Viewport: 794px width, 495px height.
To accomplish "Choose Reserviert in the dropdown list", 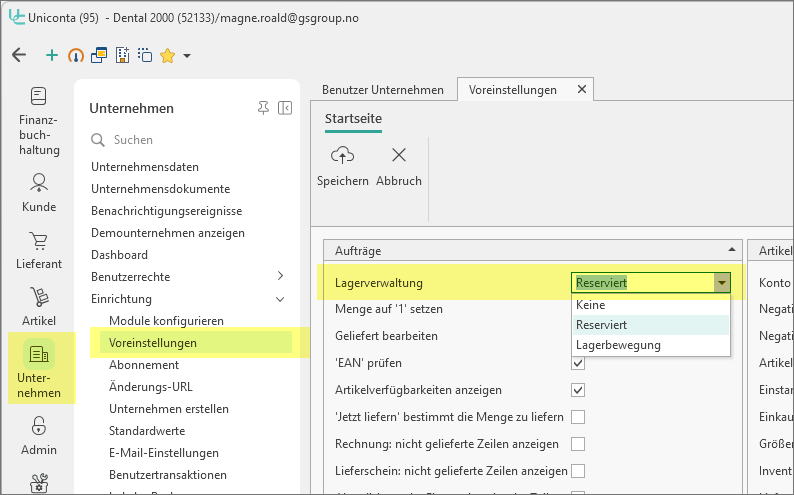I will coord(652,325).
